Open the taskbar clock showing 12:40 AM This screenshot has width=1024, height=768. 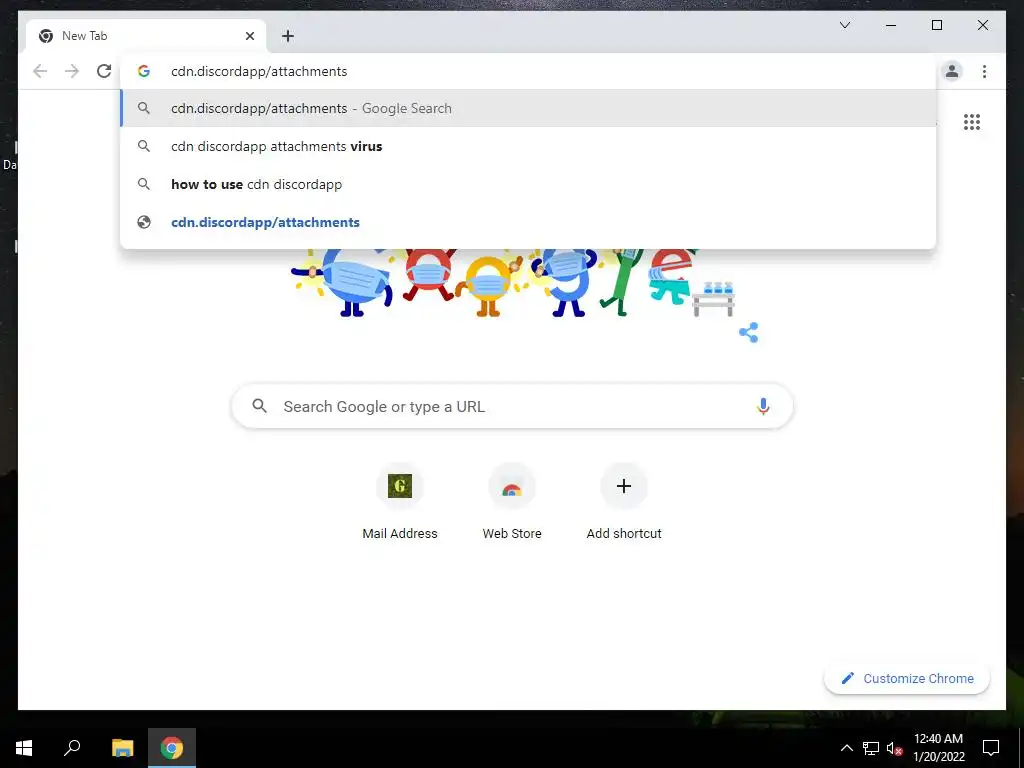[938, 748]
